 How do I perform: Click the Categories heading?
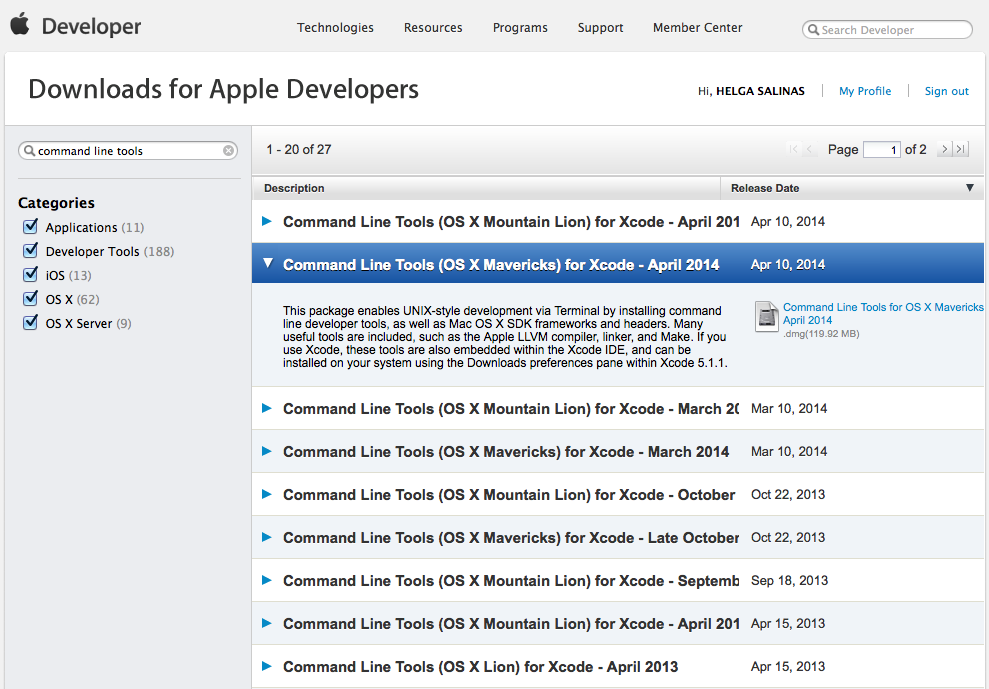(x=56, y=203)
